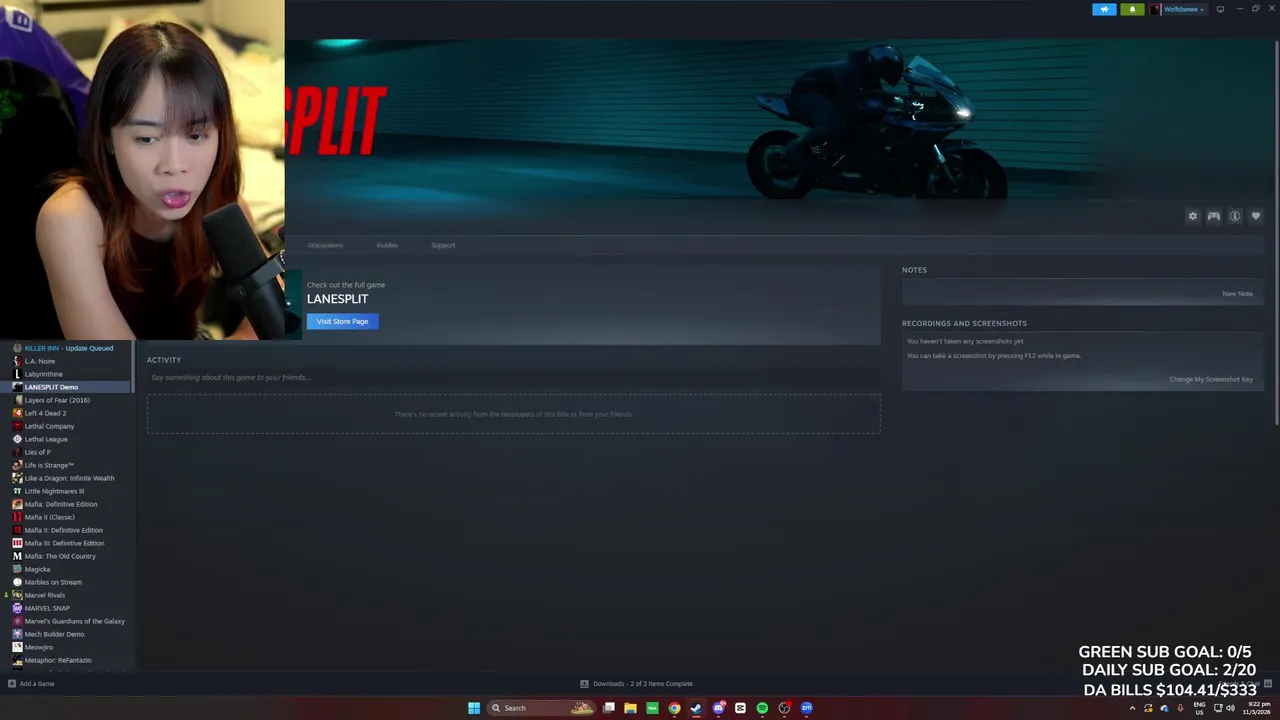1280x720 pixels.
Task: Open Downloads status, 2 of 2 Items Complete
Action: click(x=637, y=684)
